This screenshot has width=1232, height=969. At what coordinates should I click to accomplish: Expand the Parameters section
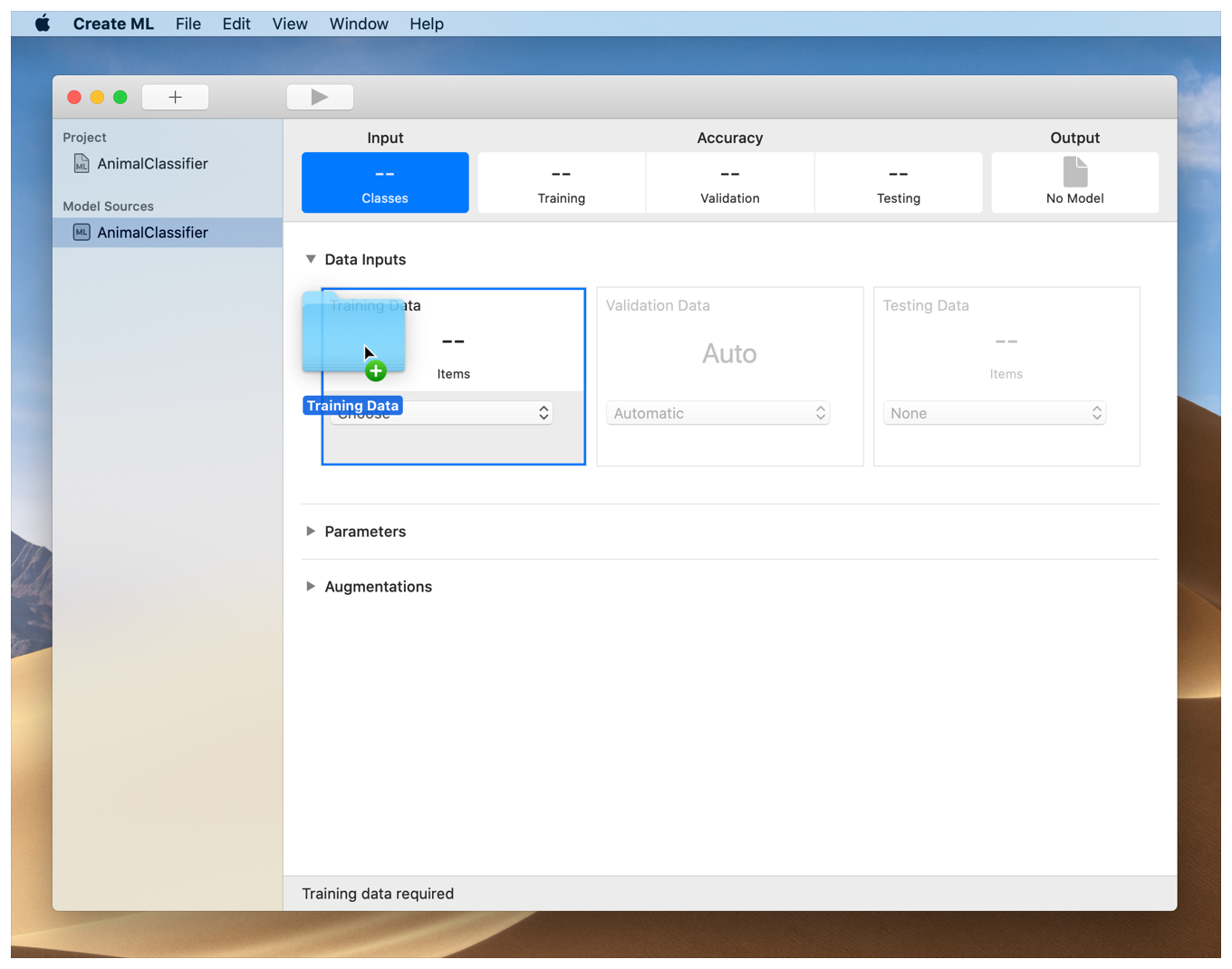pyautogui.click(x=311, y=532)
